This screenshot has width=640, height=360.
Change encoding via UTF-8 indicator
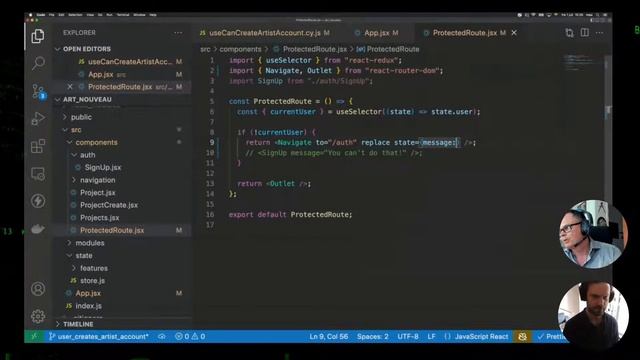[x=408, y=336]
